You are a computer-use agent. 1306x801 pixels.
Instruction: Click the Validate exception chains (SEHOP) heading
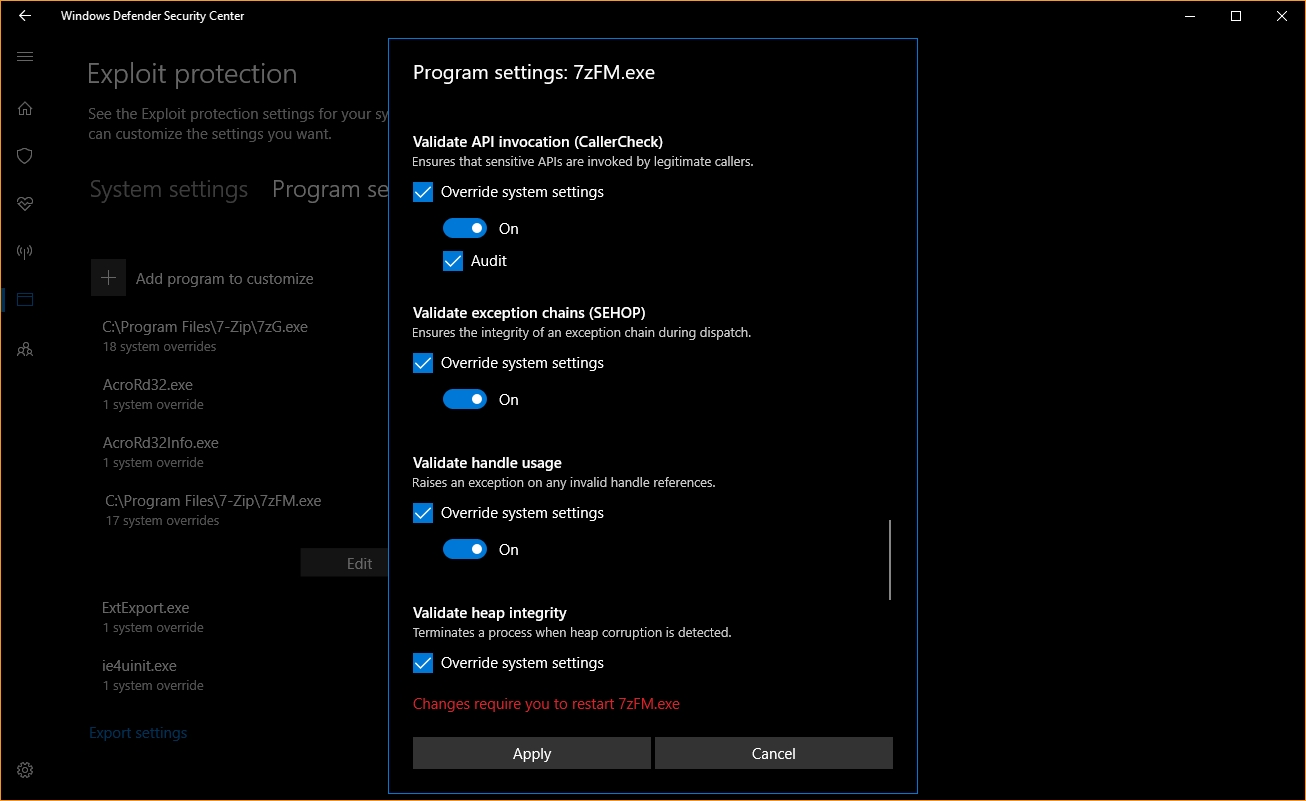pos(529,313)
